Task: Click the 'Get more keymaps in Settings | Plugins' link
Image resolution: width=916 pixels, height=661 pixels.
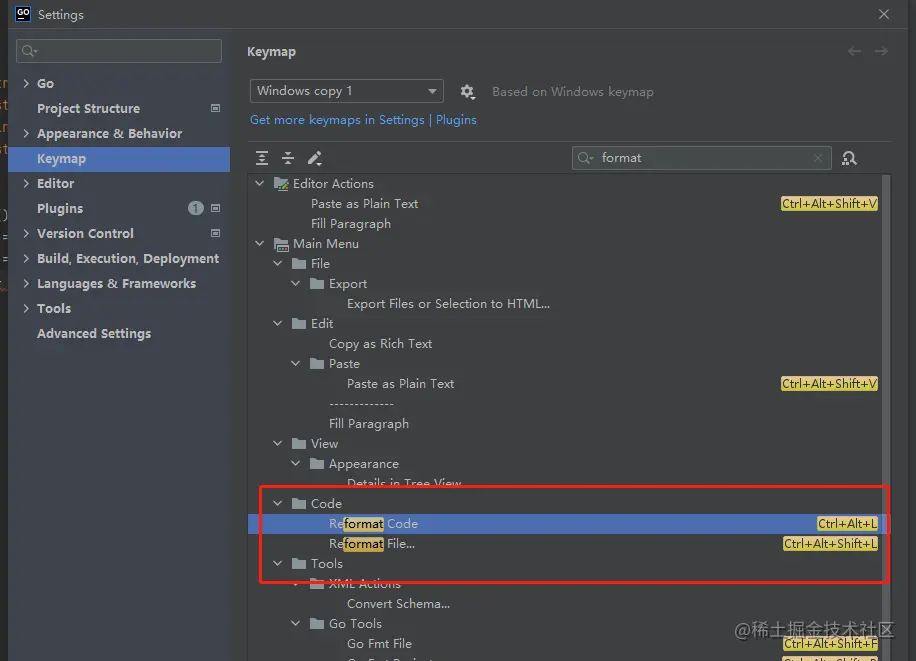Action: coord(363,120)
